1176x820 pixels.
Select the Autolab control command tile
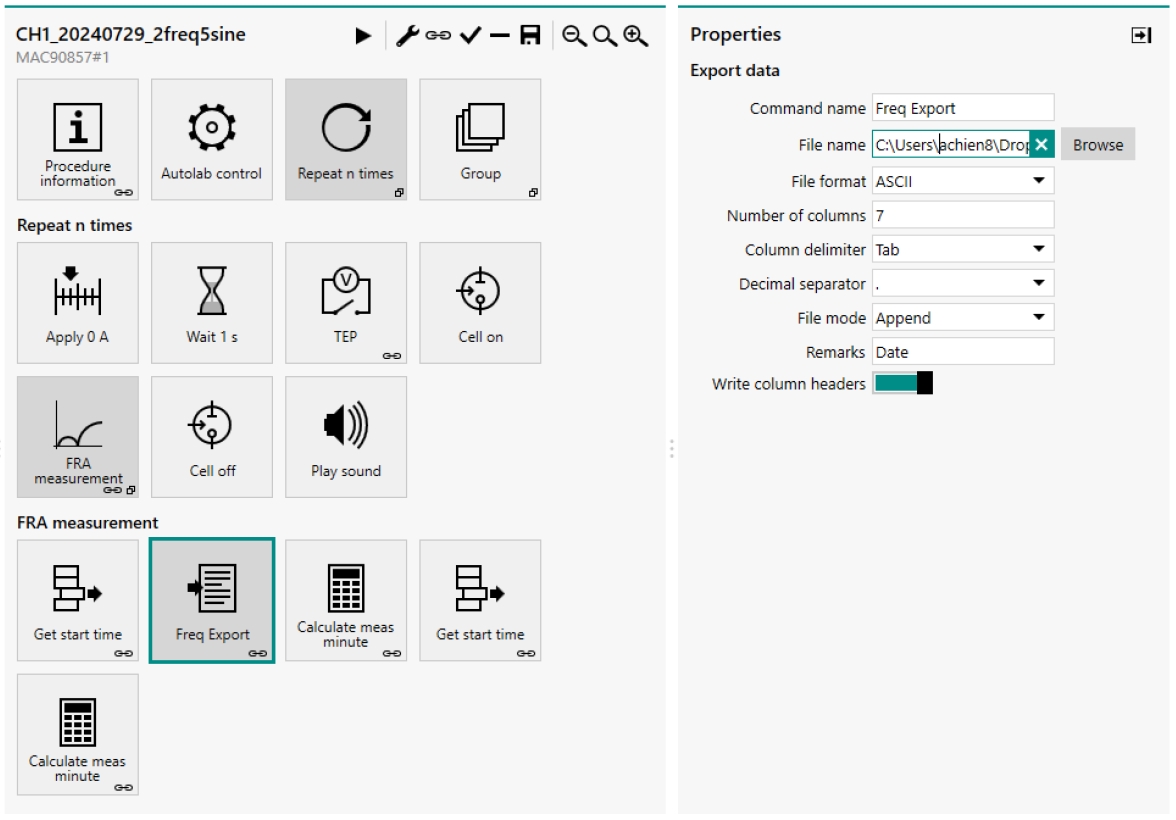212,140
